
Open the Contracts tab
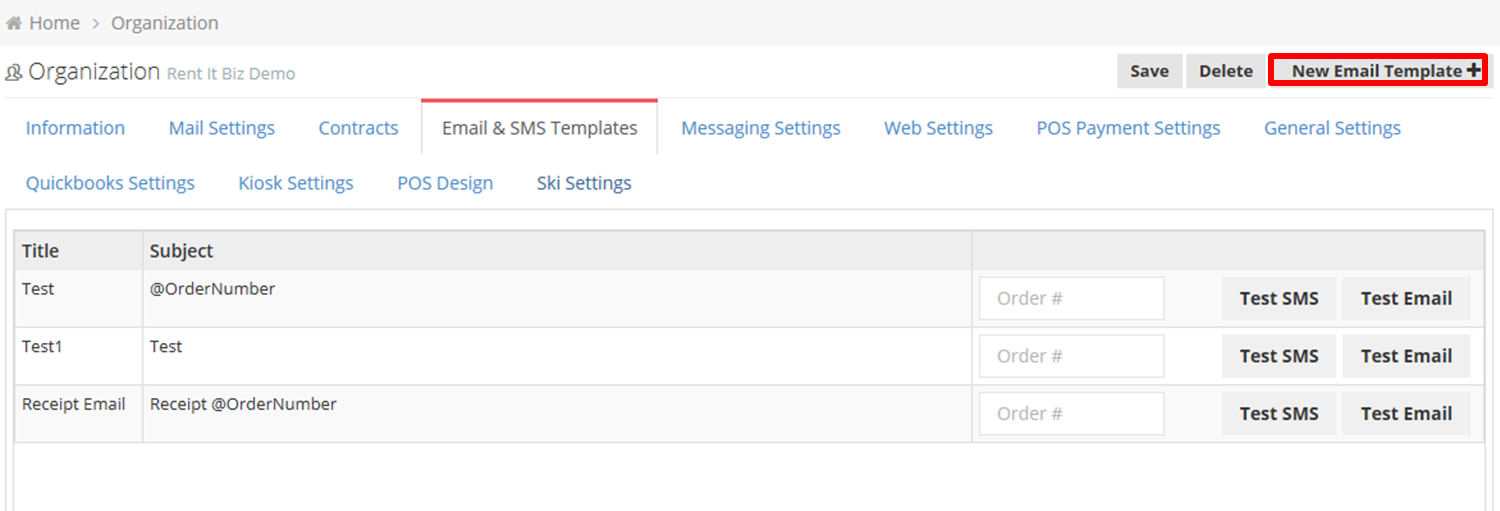coord(358,128)
